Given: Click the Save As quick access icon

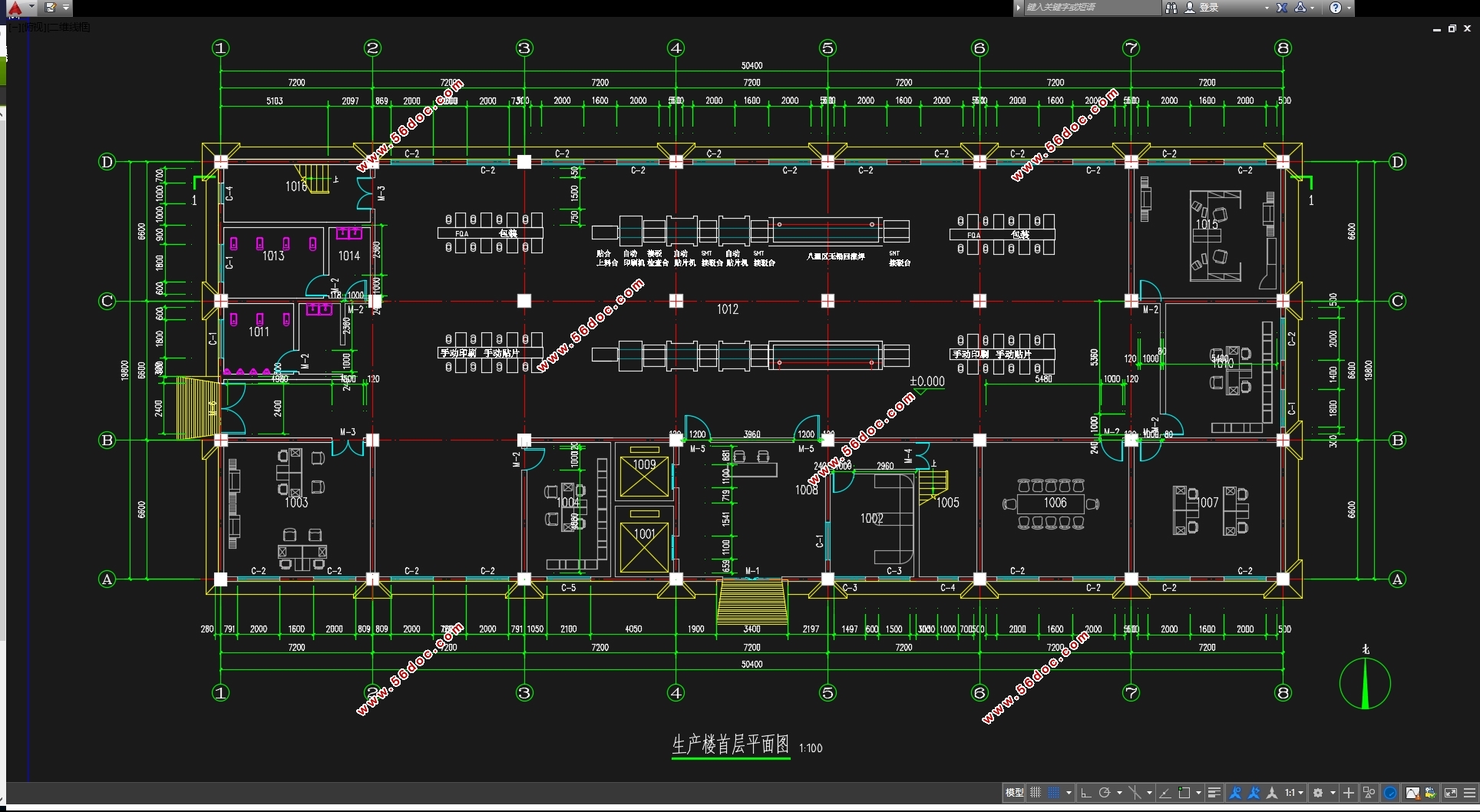Looking at the screenshot, I should (51, 8).
